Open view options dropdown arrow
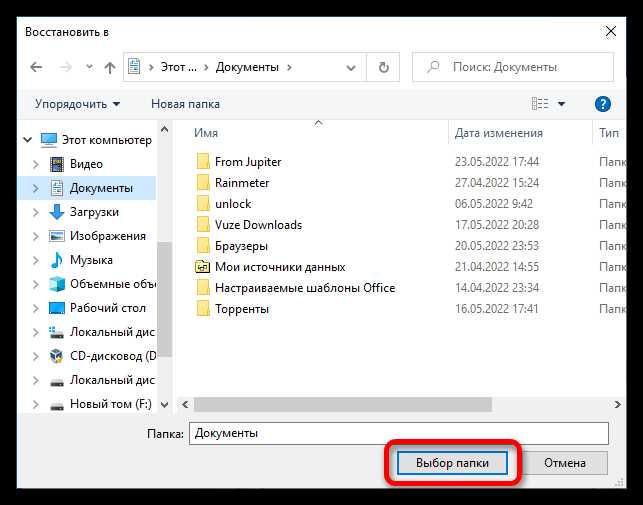 pyautogui.click(x=561, y=104)
